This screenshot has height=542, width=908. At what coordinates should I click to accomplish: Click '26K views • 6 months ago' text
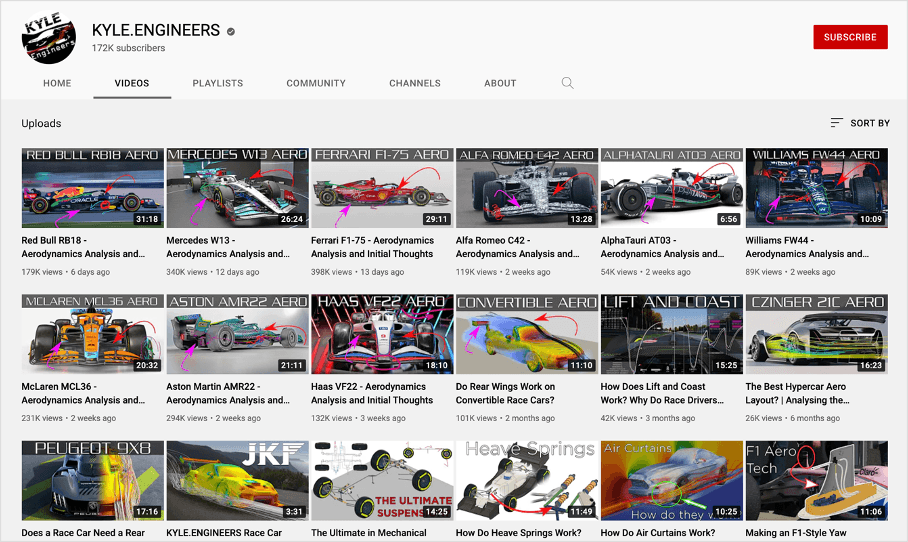pos(792,418)
